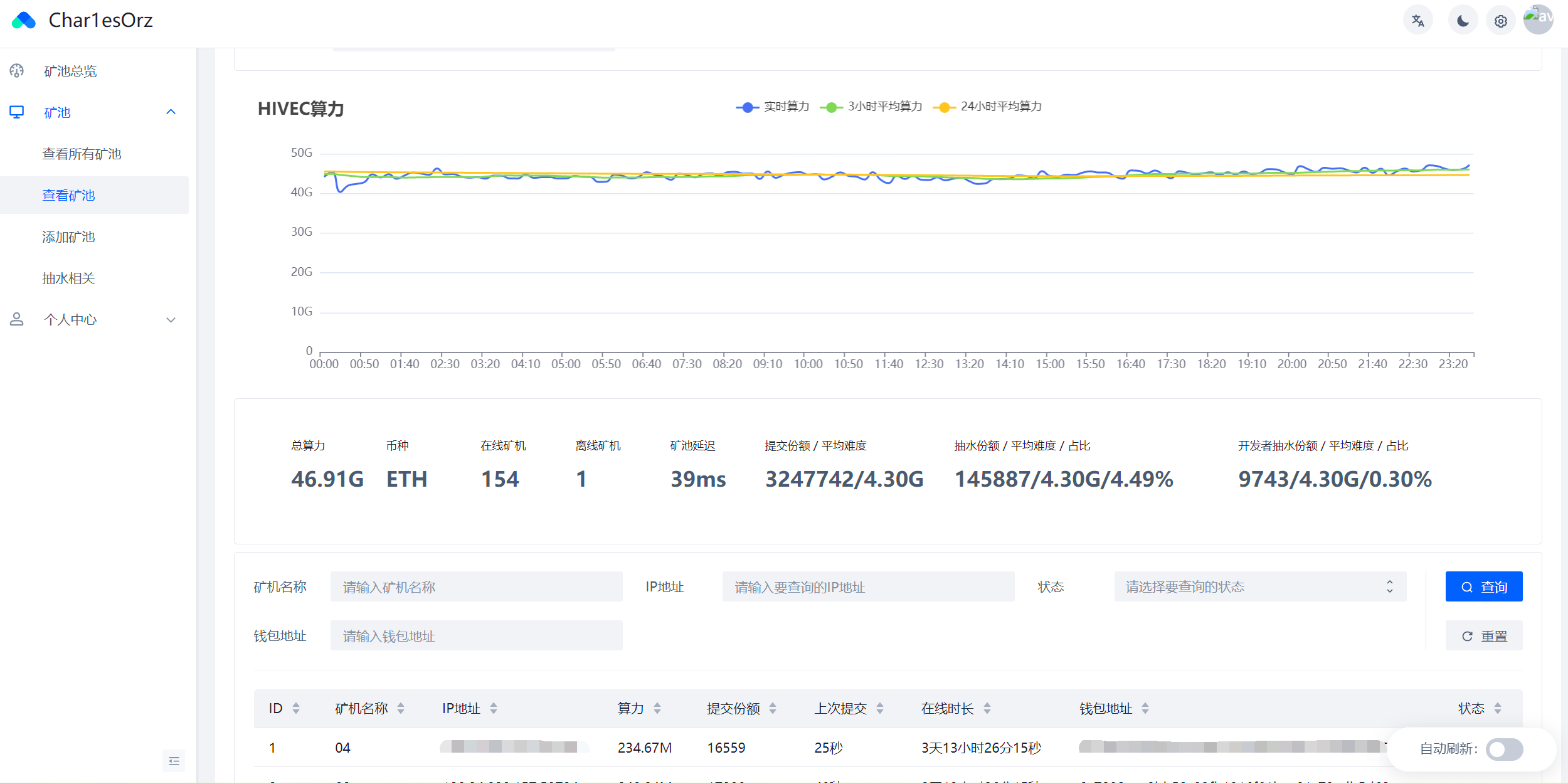The image size is (1568, 784).
Task: Sort table by 算力 column arrows
Action: pos(657,708)
